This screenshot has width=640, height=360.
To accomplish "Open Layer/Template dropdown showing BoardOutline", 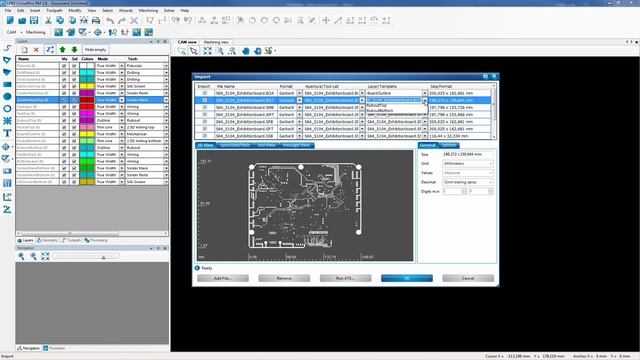I will click(x=424, y=93).
